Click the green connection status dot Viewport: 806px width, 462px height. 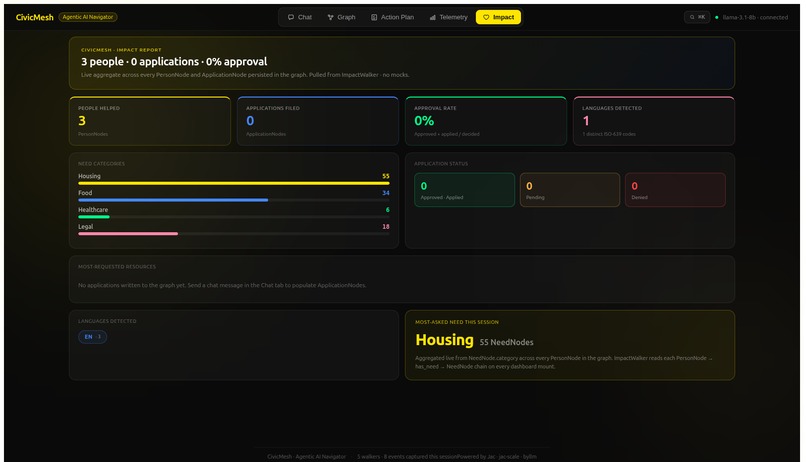[717, 17]
